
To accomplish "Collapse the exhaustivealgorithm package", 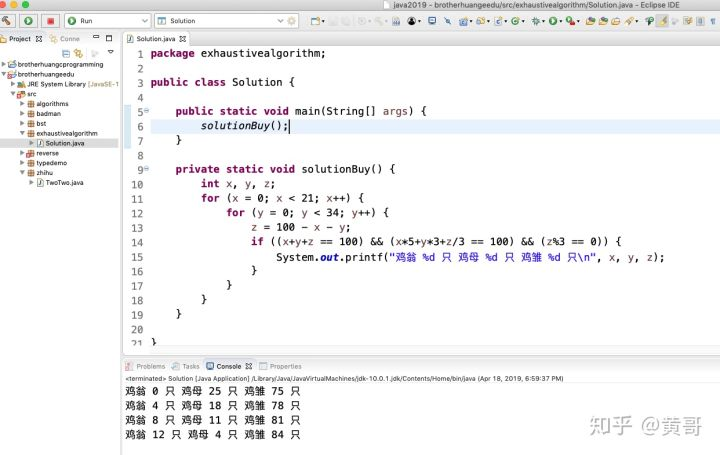I will (x=22, y=133).
